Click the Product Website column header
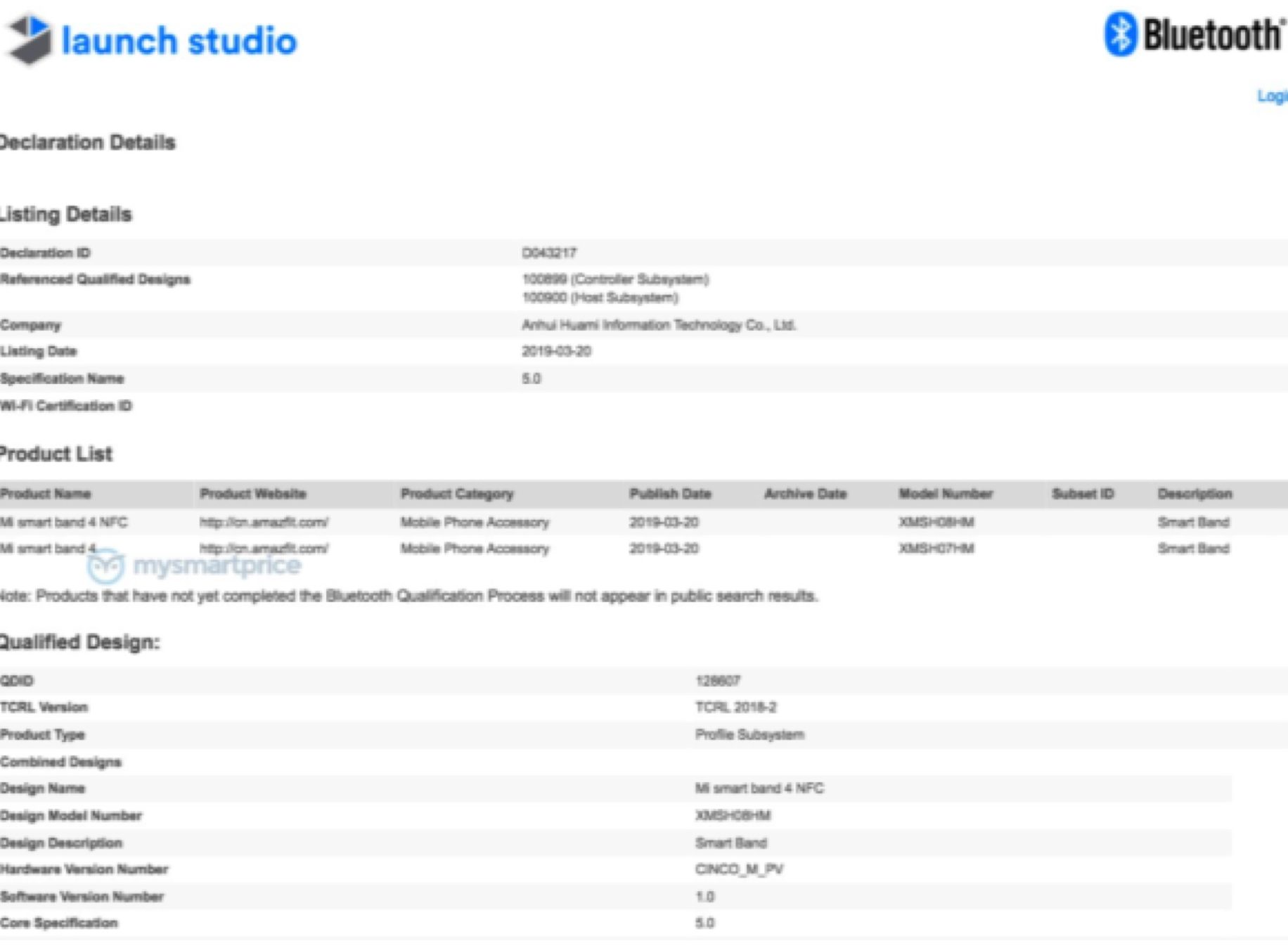 click(253, 494)
